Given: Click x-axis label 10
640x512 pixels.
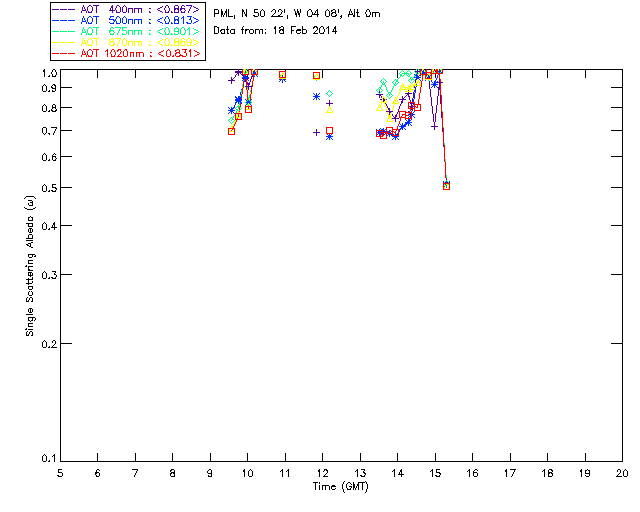Looking at the screenshot, I should (247, 473).
